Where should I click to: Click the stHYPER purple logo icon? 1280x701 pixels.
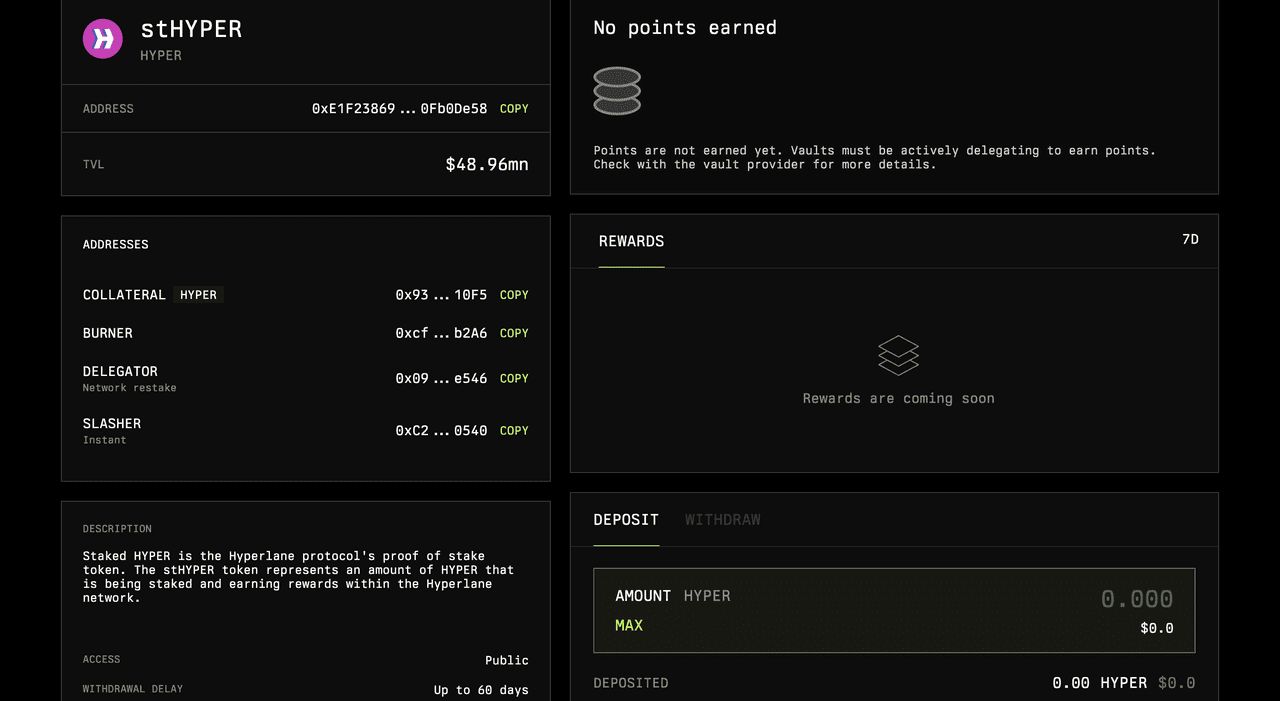tap(102, 39)
